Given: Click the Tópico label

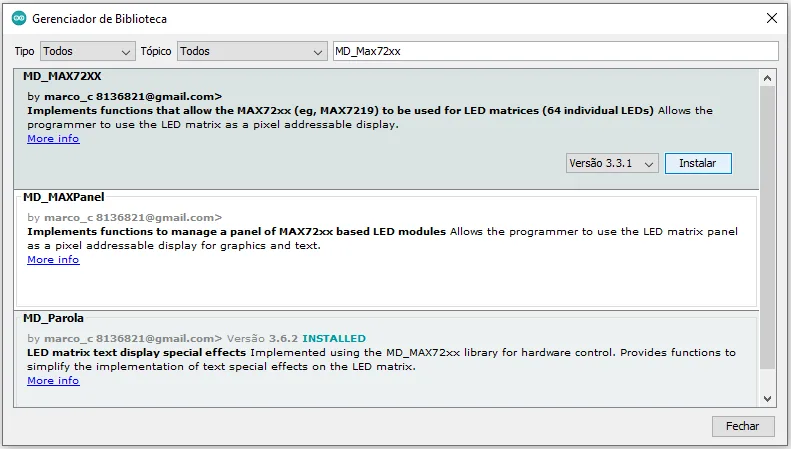Looking at the screenshot, I should tap(156, 51).
